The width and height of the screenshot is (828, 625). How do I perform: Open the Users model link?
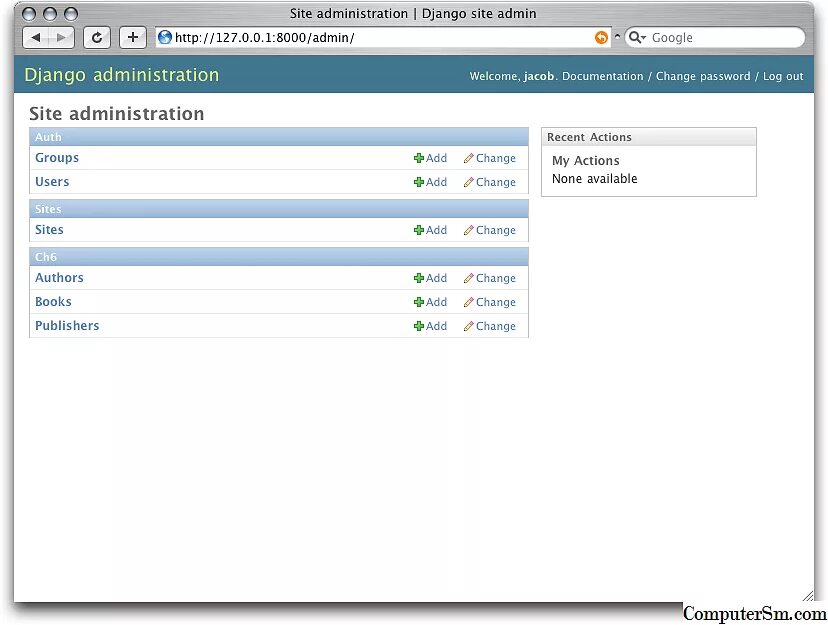(52, 182)
